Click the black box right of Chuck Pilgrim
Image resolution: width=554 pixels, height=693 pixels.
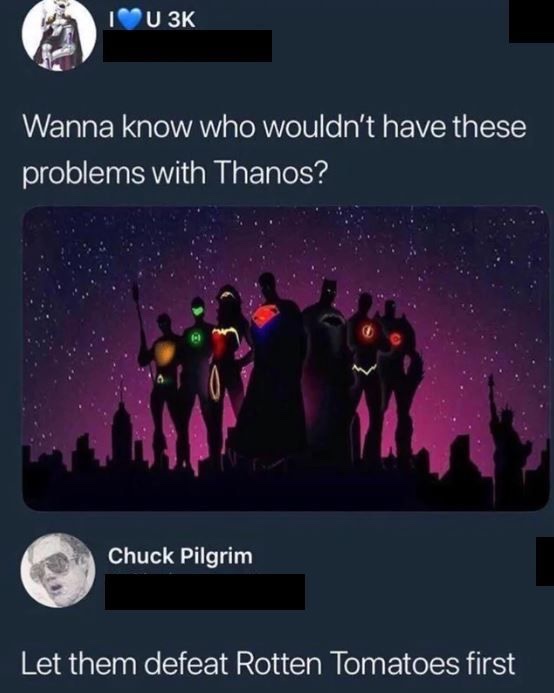(x=545, y=562)
